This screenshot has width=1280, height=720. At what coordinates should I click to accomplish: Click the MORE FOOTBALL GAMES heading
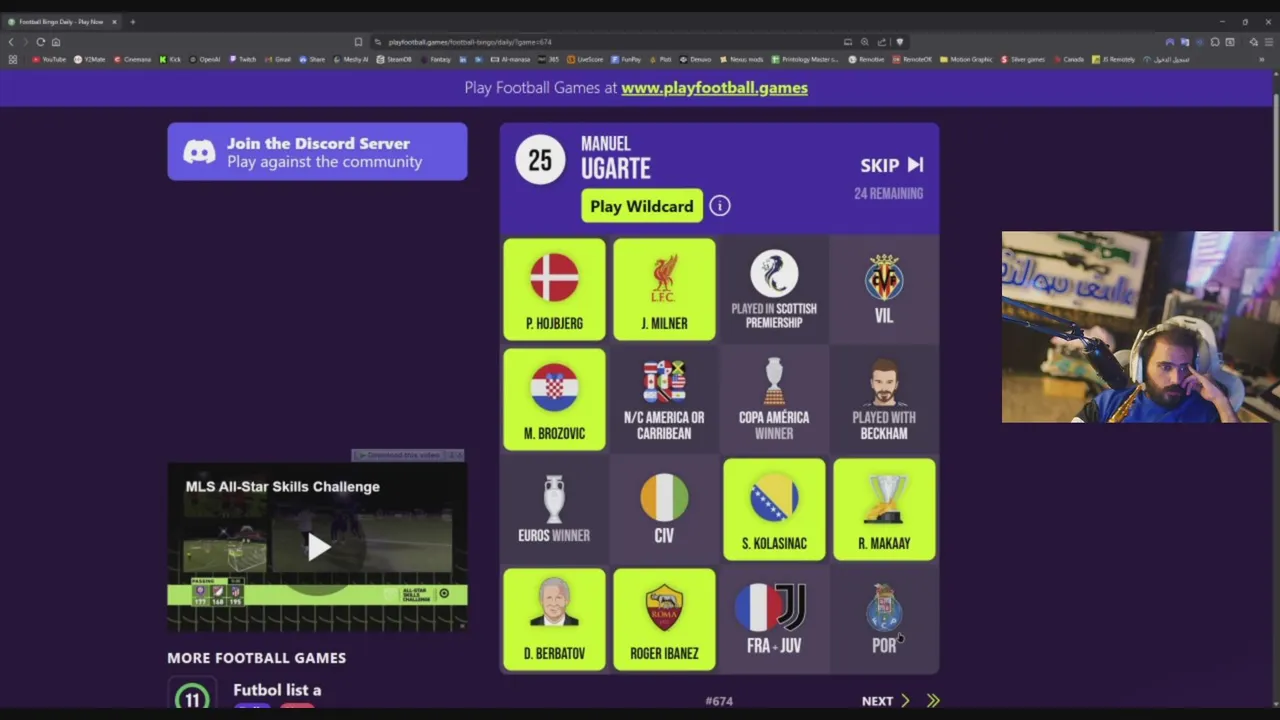pos(256,658)
